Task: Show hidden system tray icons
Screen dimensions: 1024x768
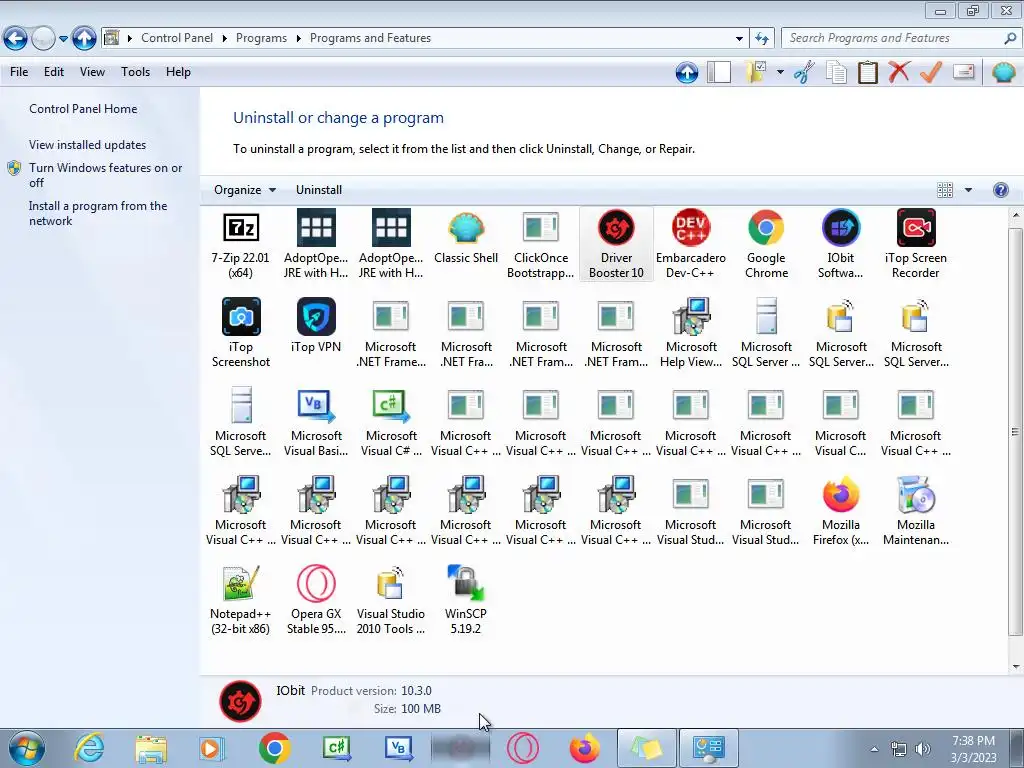Action: pos(874,749)
